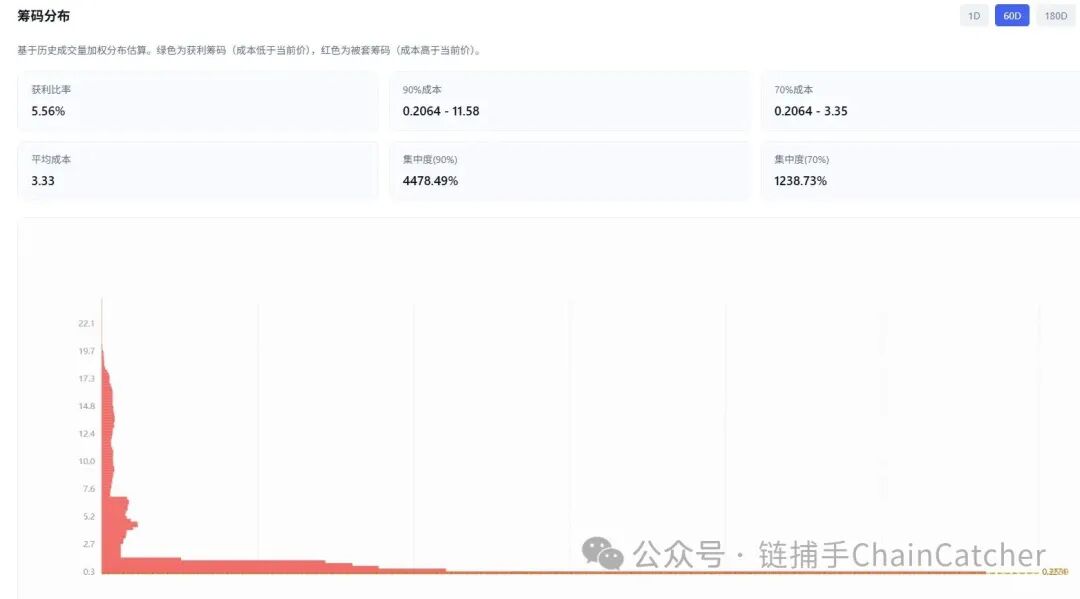Screen dimensions: 1080x599
Task: Click the 10.0 y-axis label
Action: coord(86,461)
